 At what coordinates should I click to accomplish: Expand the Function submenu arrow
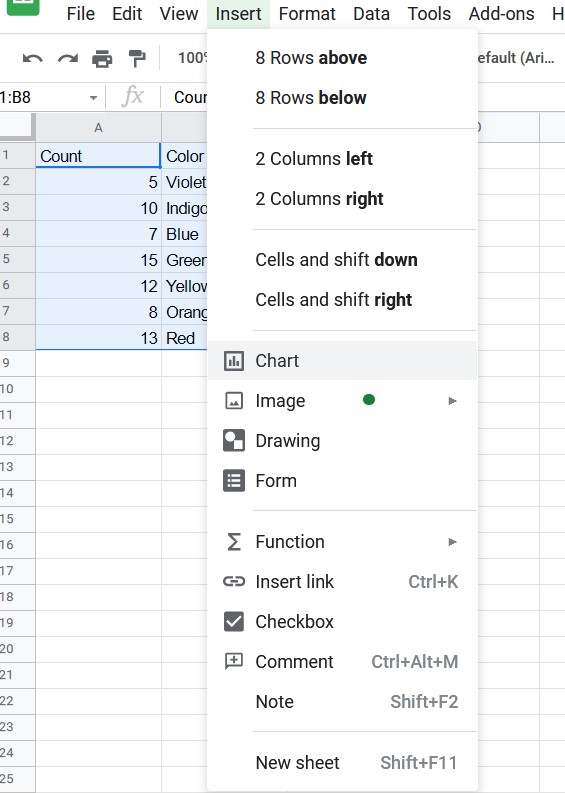[452, 542]
